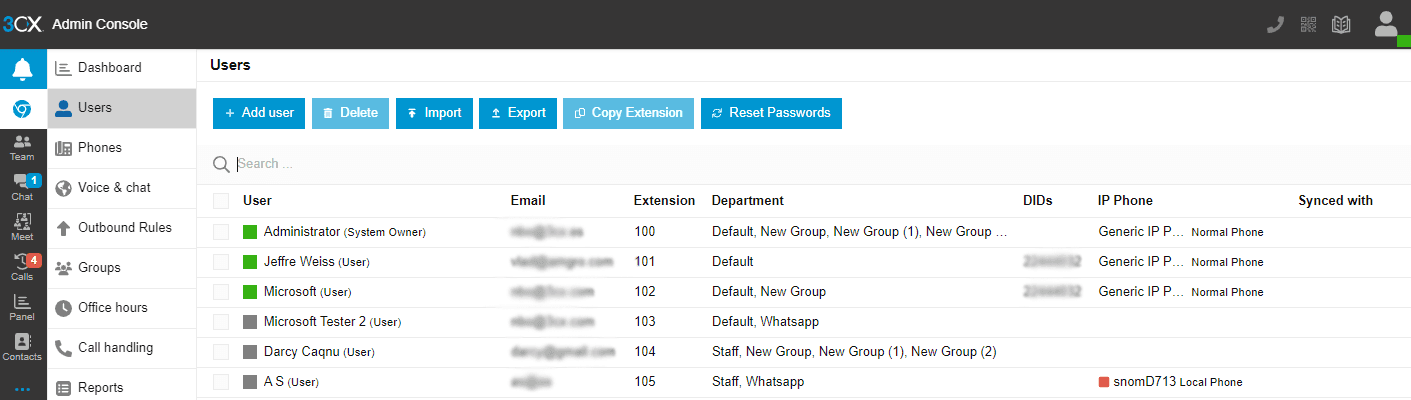Viewport: 1411px width, 400px height.
Task: Expand the three-dots more menu in sidebar
Action: 23,388
